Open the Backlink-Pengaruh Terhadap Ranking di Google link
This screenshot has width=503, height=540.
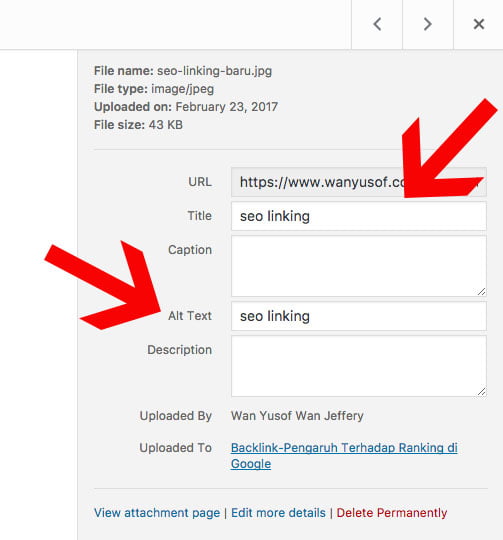(344, 456)
